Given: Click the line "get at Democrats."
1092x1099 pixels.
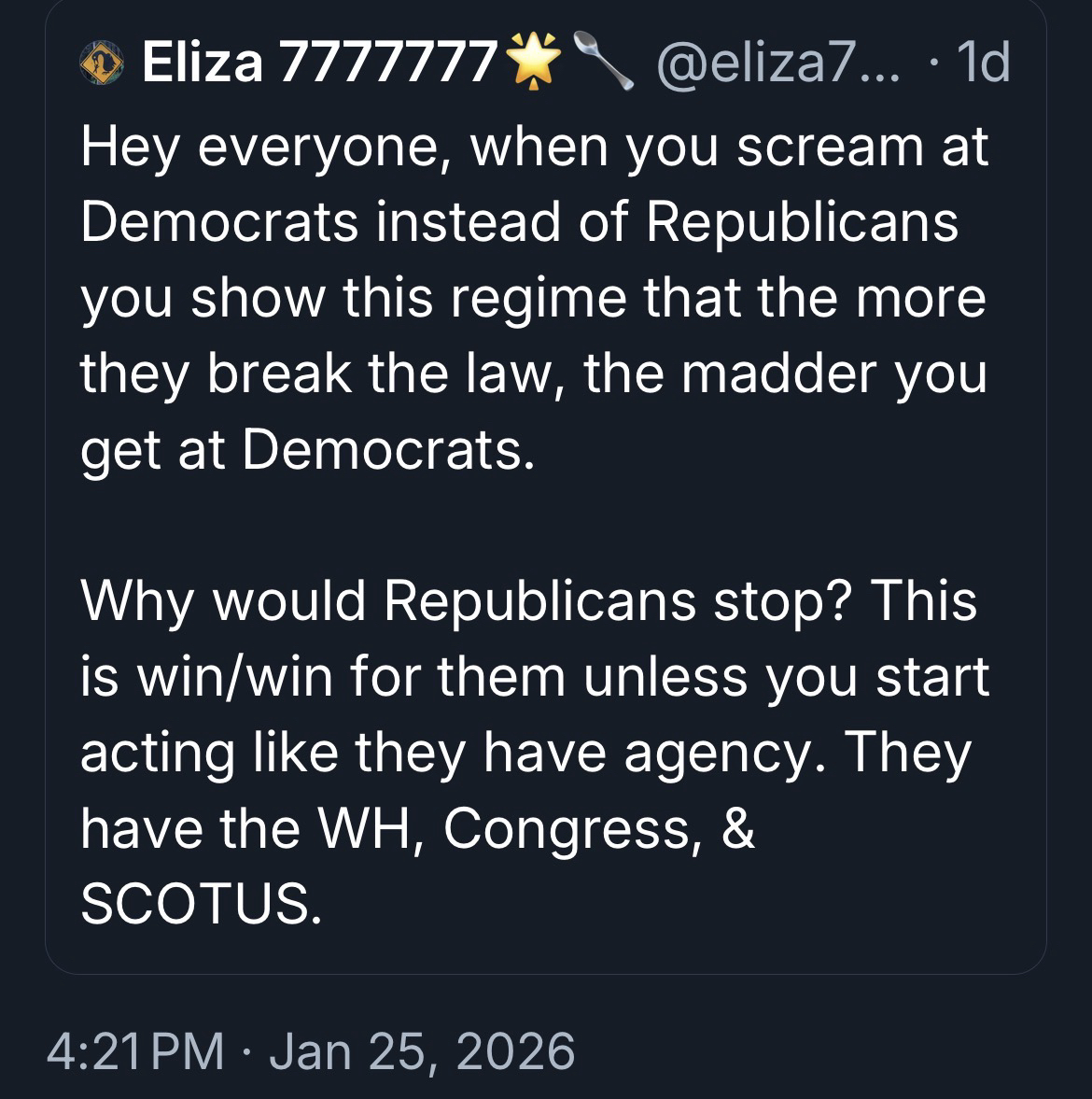Looking at the screenshot, I should pyautogui.click(x=309, y=450).
